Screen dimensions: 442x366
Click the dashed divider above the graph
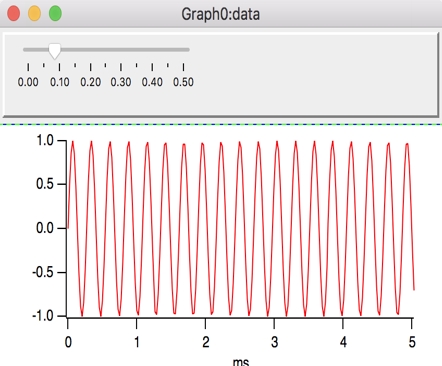click(221, 125)
